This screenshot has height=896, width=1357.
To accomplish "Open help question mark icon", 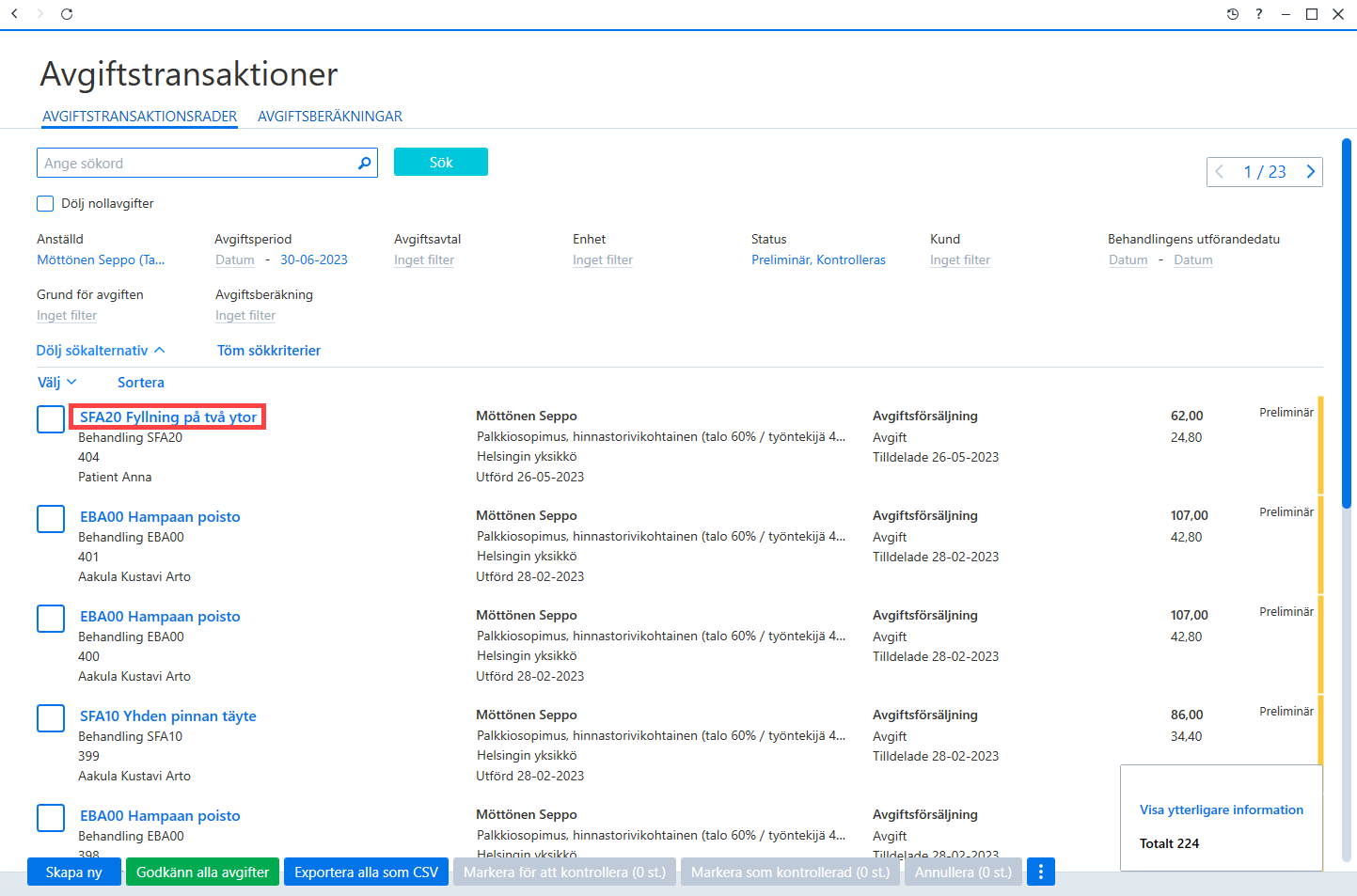I will pos(1259,14).
